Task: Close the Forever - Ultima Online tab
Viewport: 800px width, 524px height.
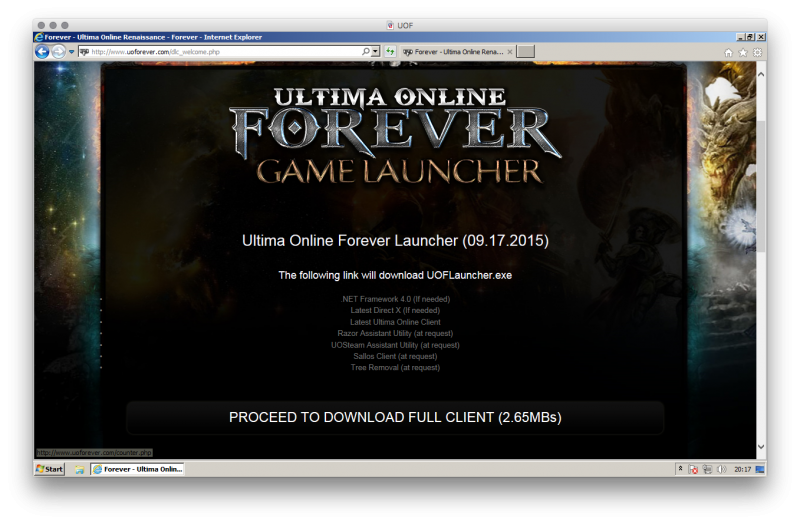Action: pos(510,52)
